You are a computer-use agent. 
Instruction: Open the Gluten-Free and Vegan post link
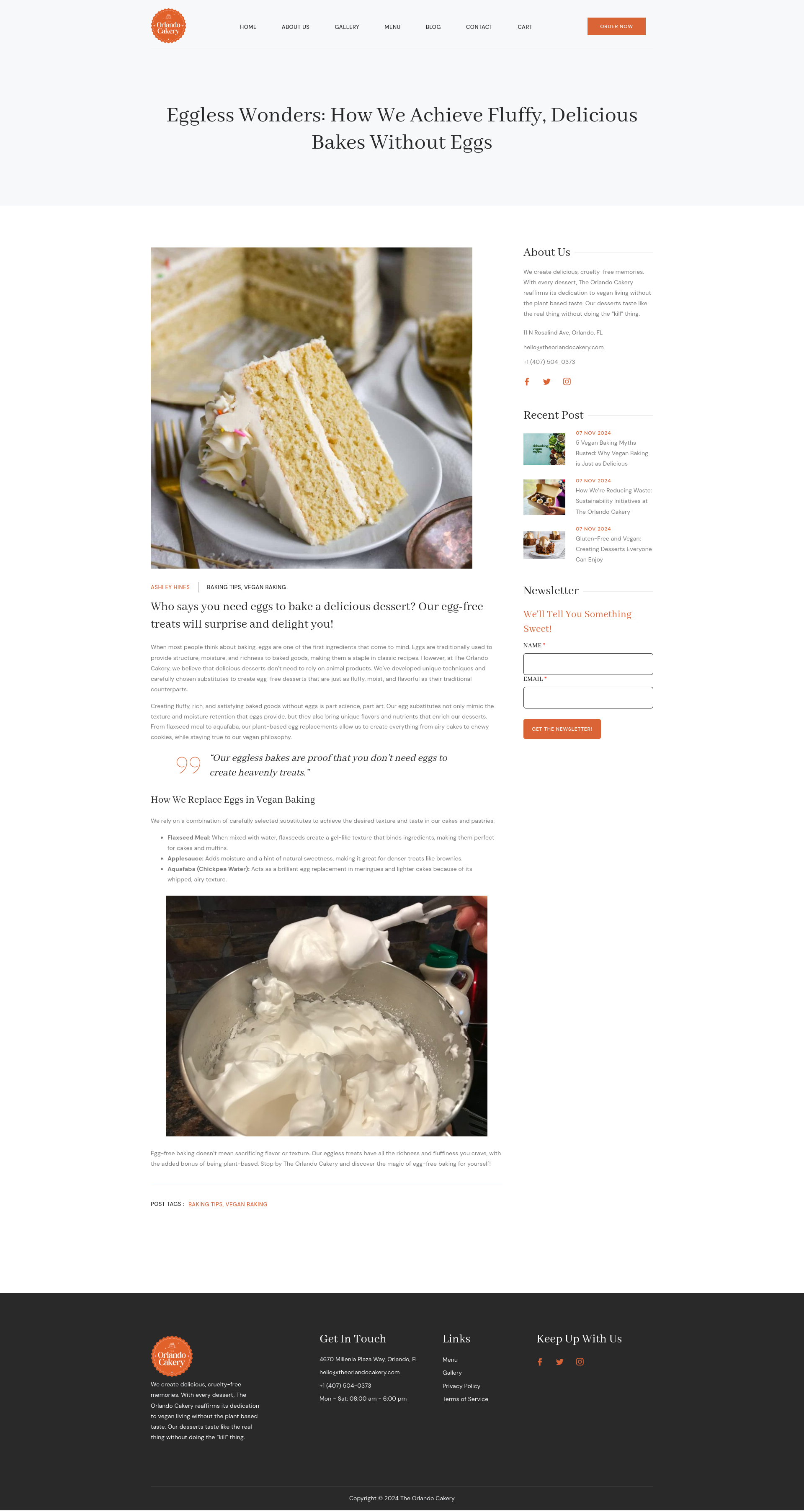point(613,549)
